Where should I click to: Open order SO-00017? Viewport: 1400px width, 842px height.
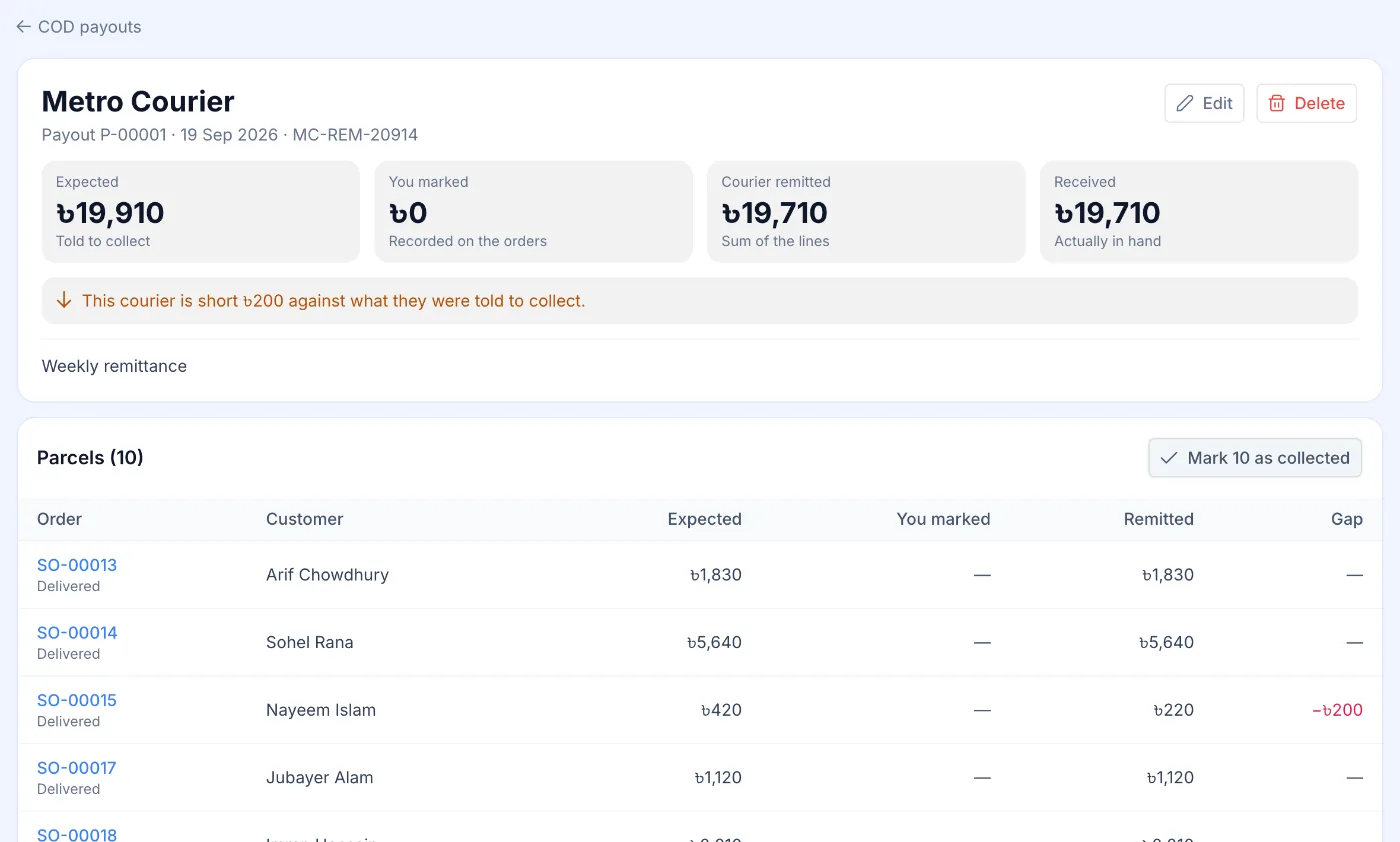tap(77, 768)
